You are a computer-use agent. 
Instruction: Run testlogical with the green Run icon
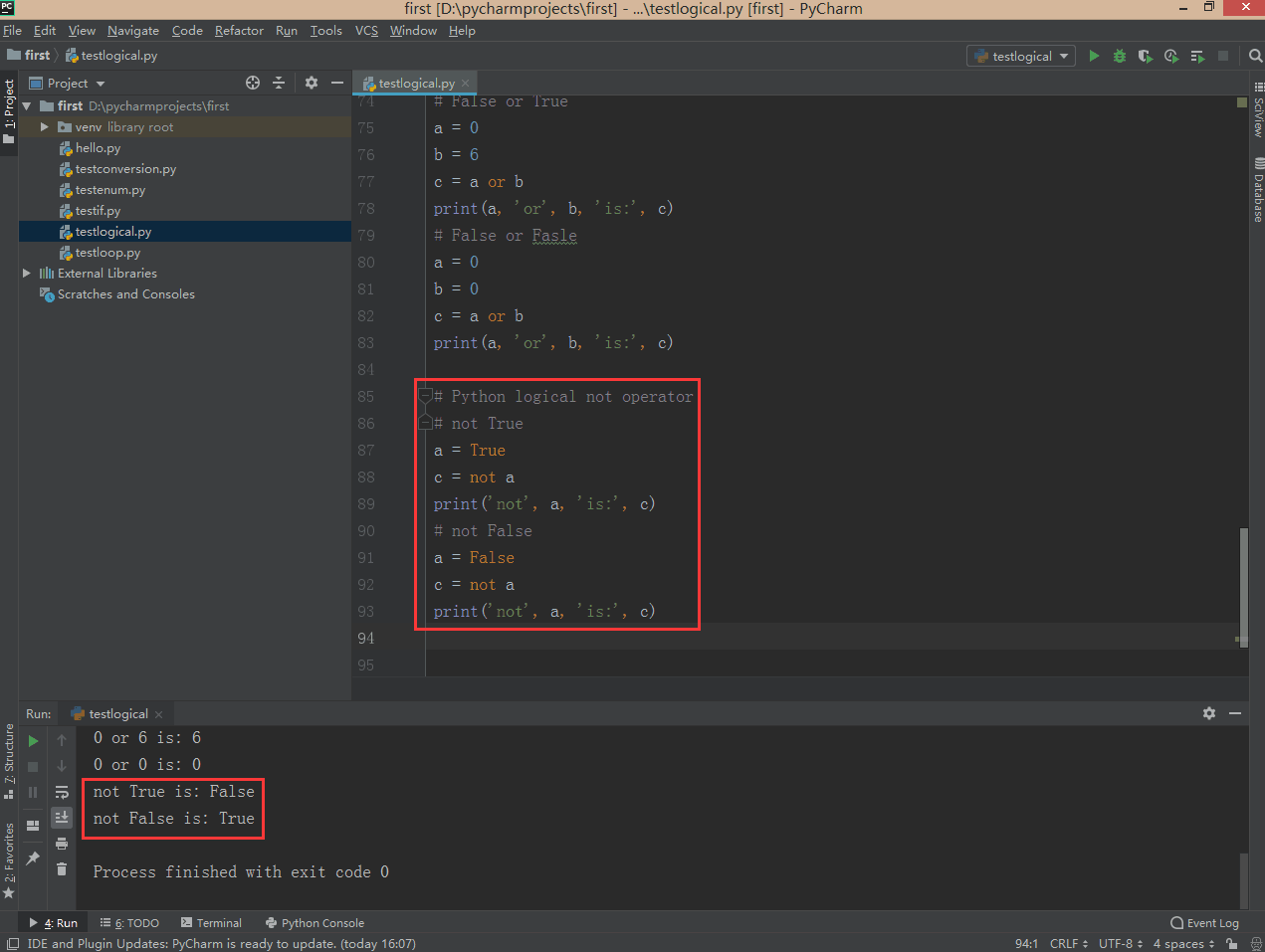point(1094,56)
